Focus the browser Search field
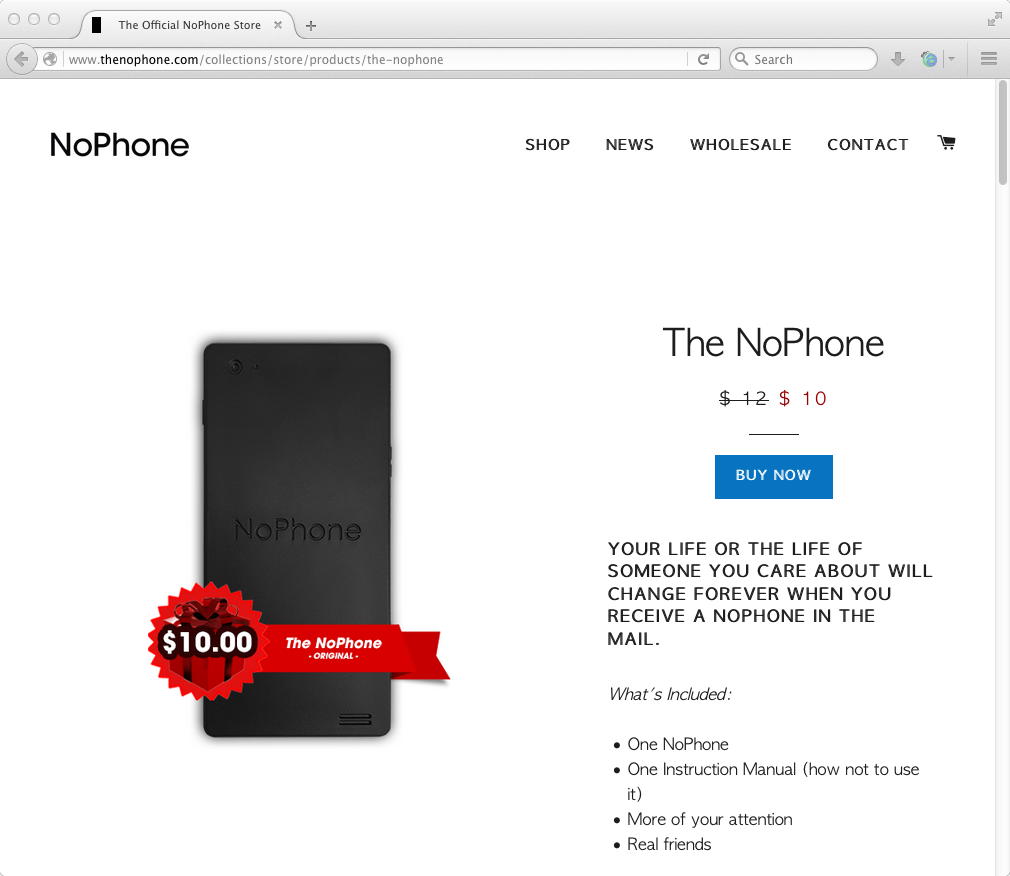The image size is (1010, 876). tap(803, 59)
